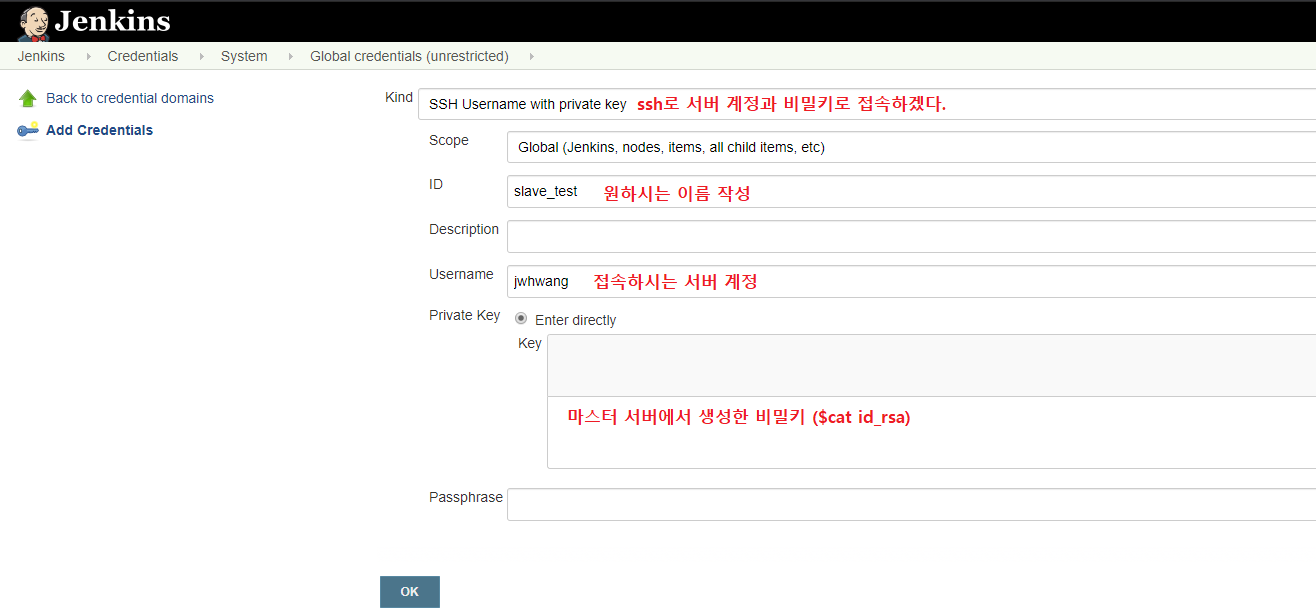Click the Passphrase label
Screen dimensions: 1316x615
click(466, 497)
